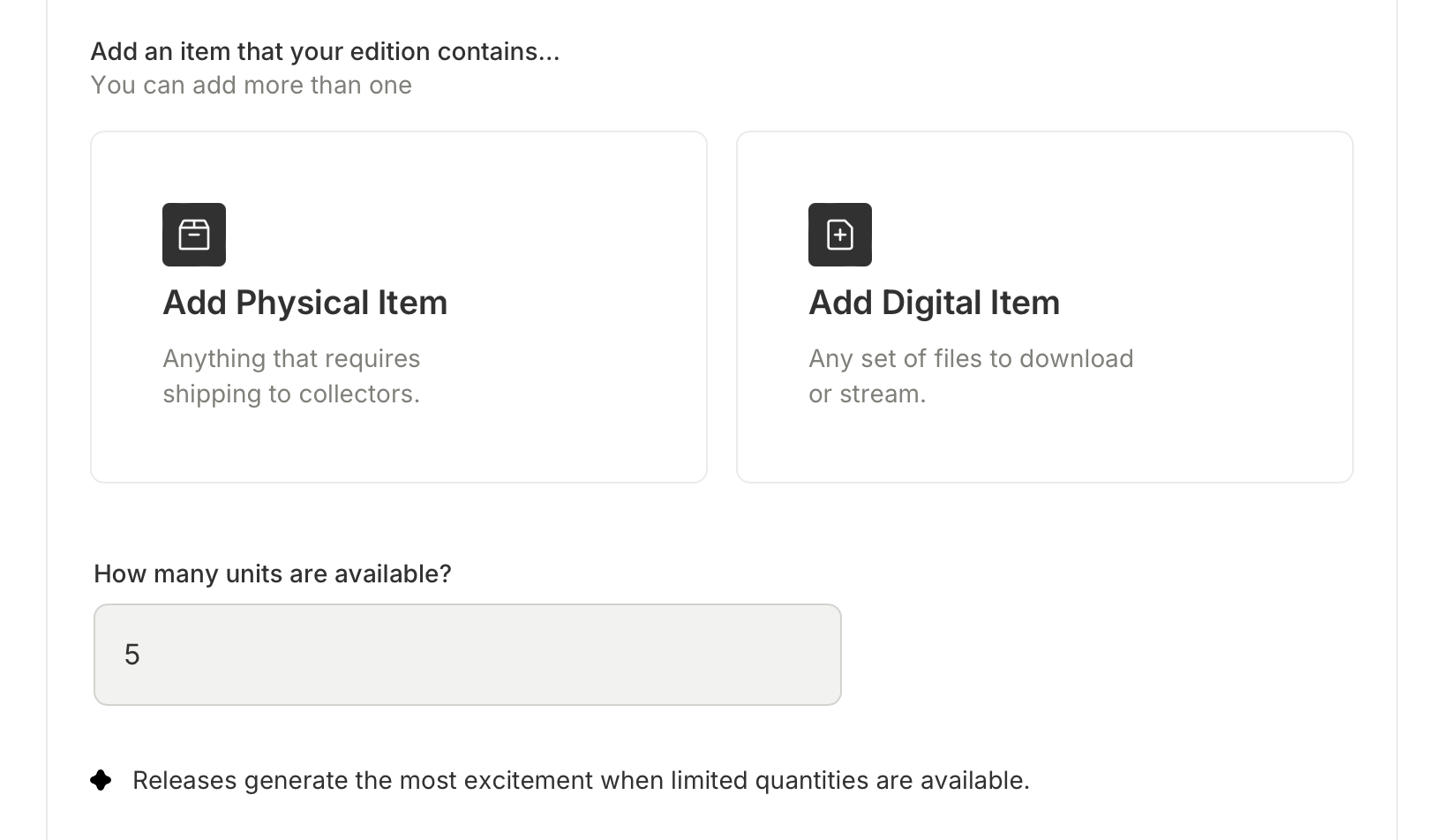
Task: Click the file-plus icon for digital items
Action: [x=840, y=235]
